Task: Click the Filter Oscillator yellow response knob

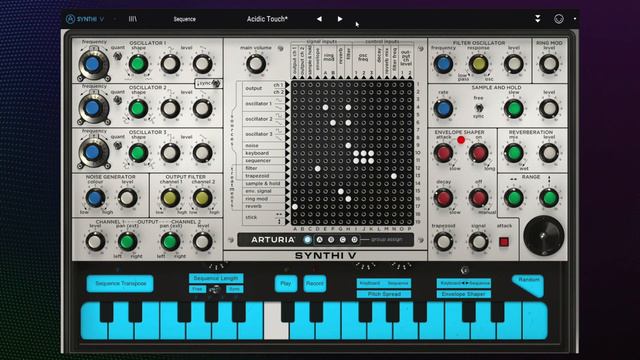Action: pos(478,64)
